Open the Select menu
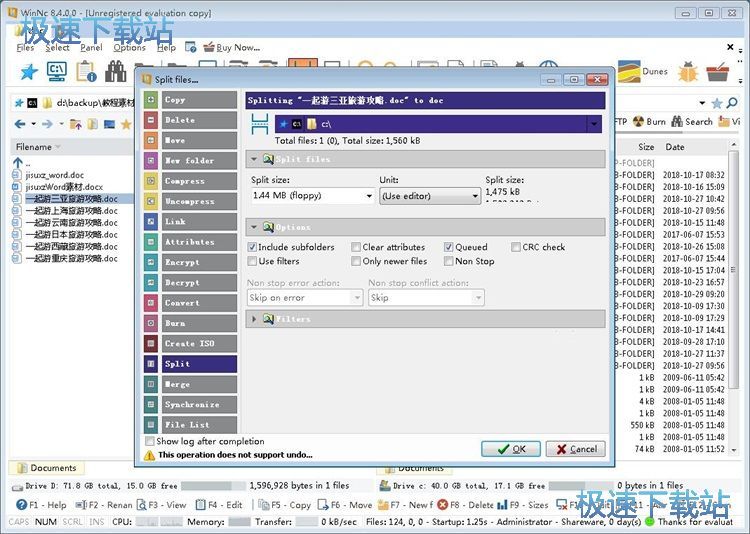This screenshot has height=534, width=750. [57, 47]
